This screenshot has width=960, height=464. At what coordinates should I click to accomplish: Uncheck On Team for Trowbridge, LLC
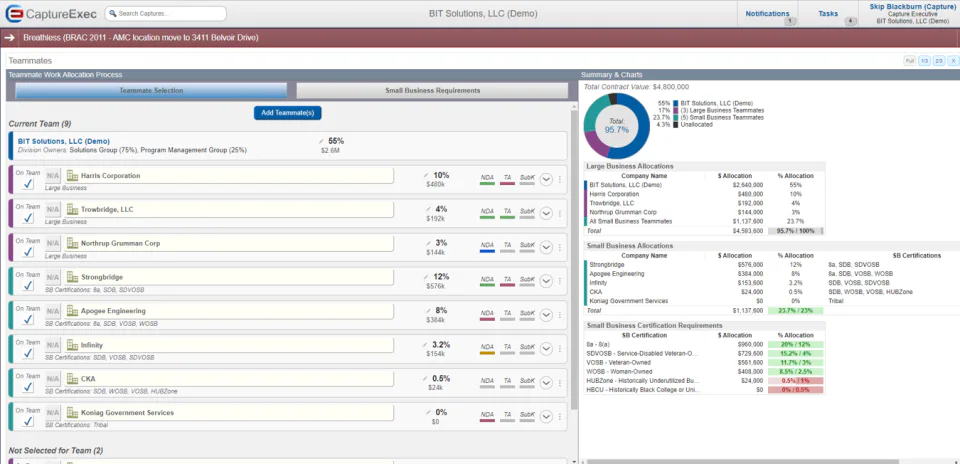[x=28, y=218]
